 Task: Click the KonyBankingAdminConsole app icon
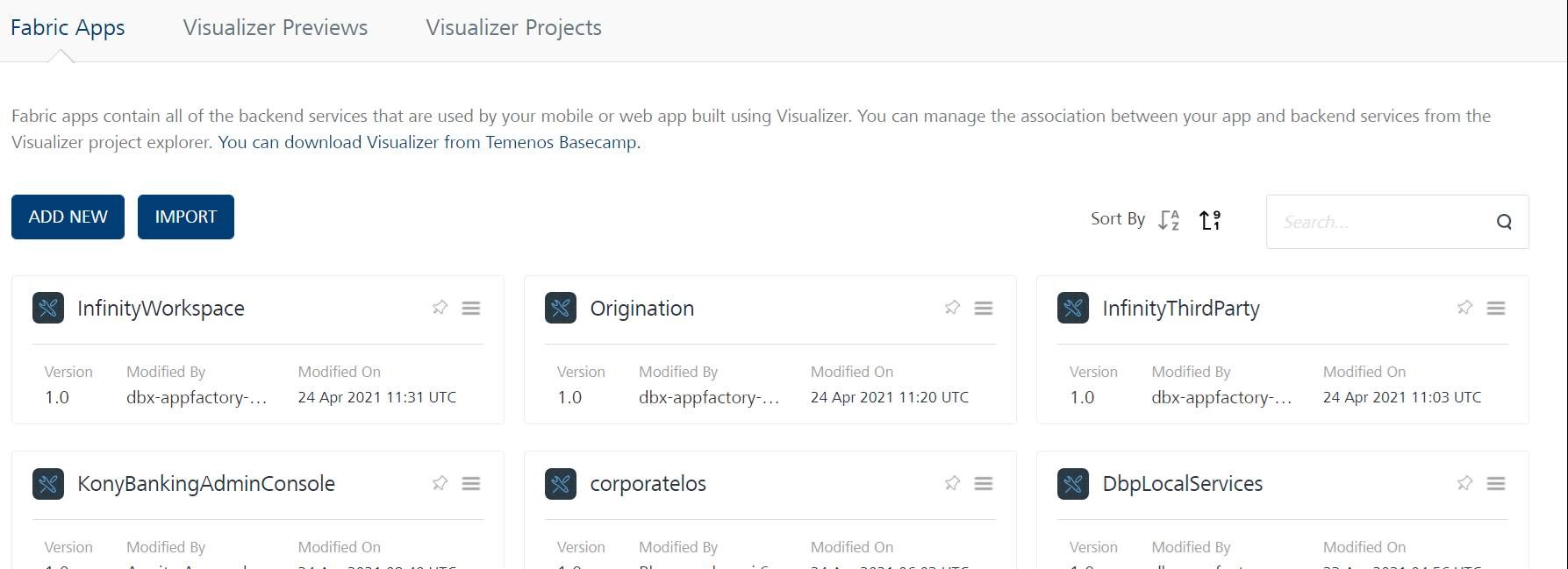[48, 483]
